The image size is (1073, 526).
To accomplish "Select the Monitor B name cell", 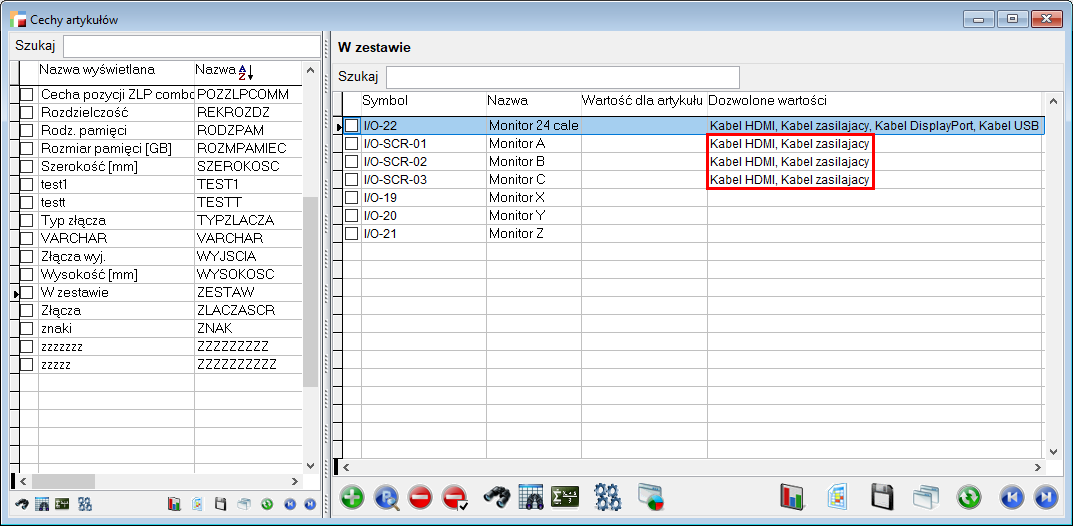I will point(533,161).
